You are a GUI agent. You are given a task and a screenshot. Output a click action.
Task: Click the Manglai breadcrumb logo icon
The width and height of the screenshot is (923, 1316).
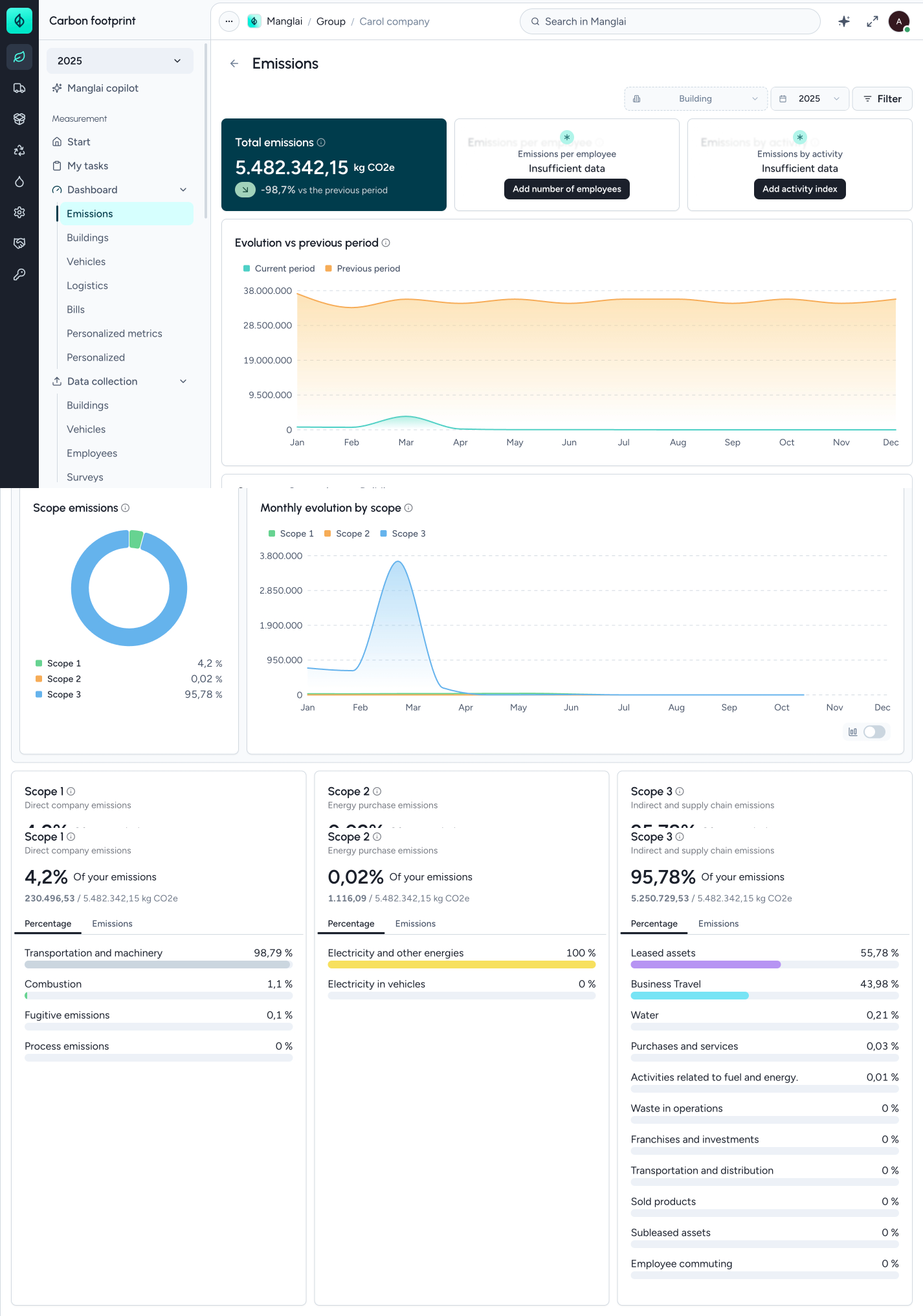click(254, 21)
